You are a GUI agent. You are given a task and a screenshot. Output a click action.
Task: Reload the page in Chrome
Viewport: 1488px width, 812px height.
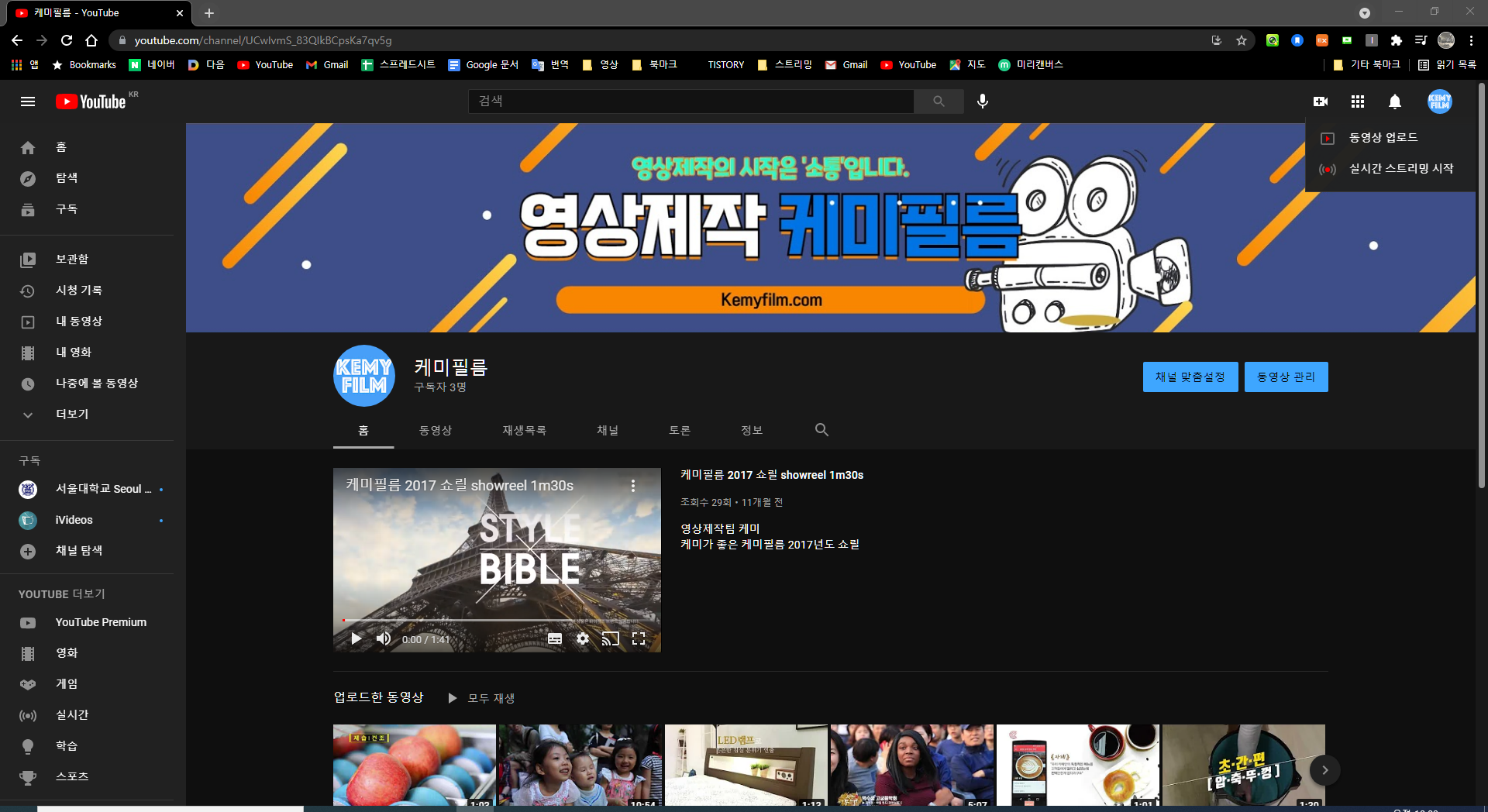click(67, 40)
